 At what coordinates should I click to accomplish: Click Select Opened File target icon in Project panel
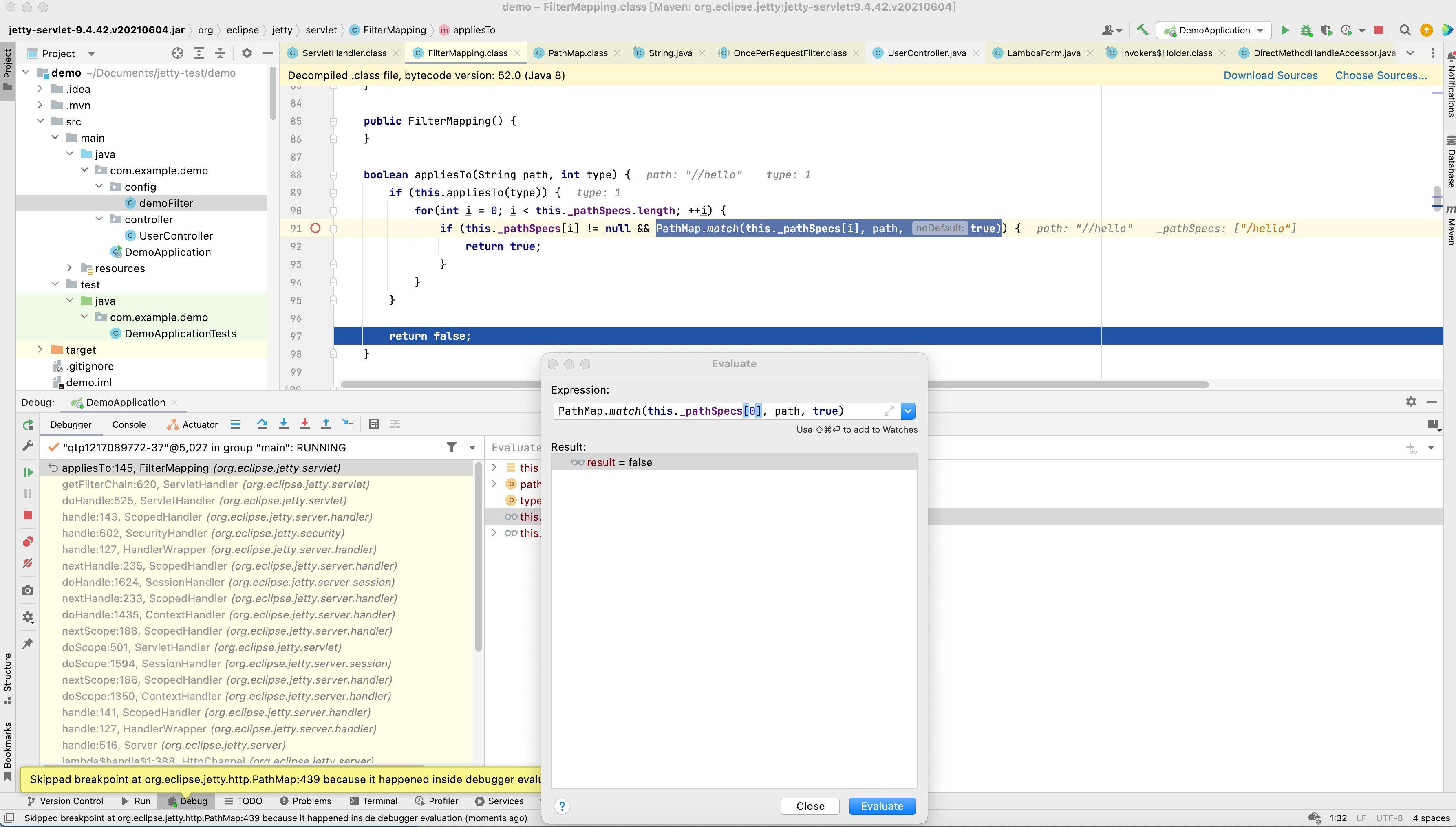177,53
